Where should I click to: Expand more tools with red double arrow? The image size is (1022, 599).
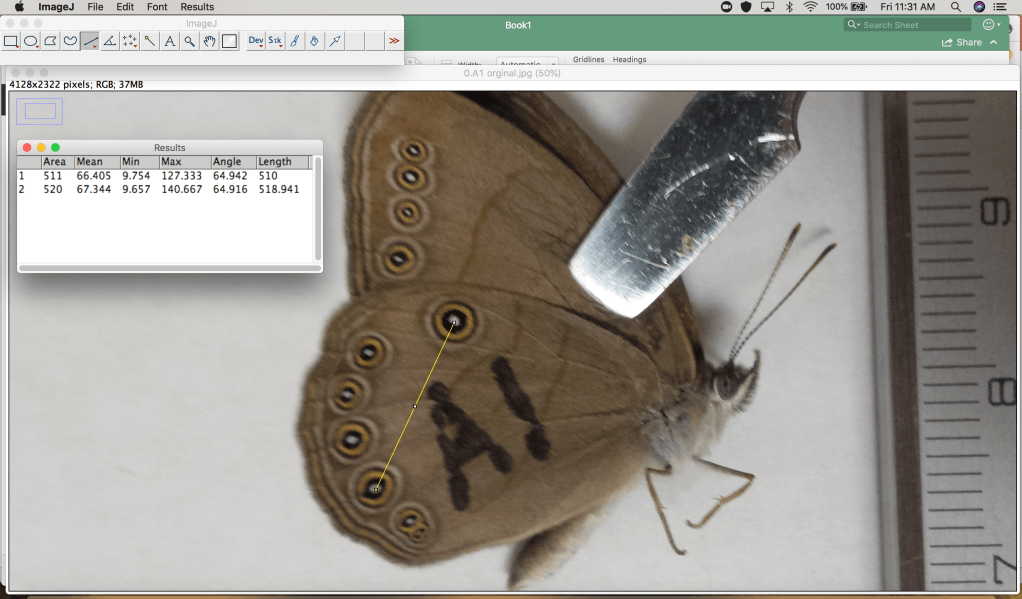(x=394, y=41)
